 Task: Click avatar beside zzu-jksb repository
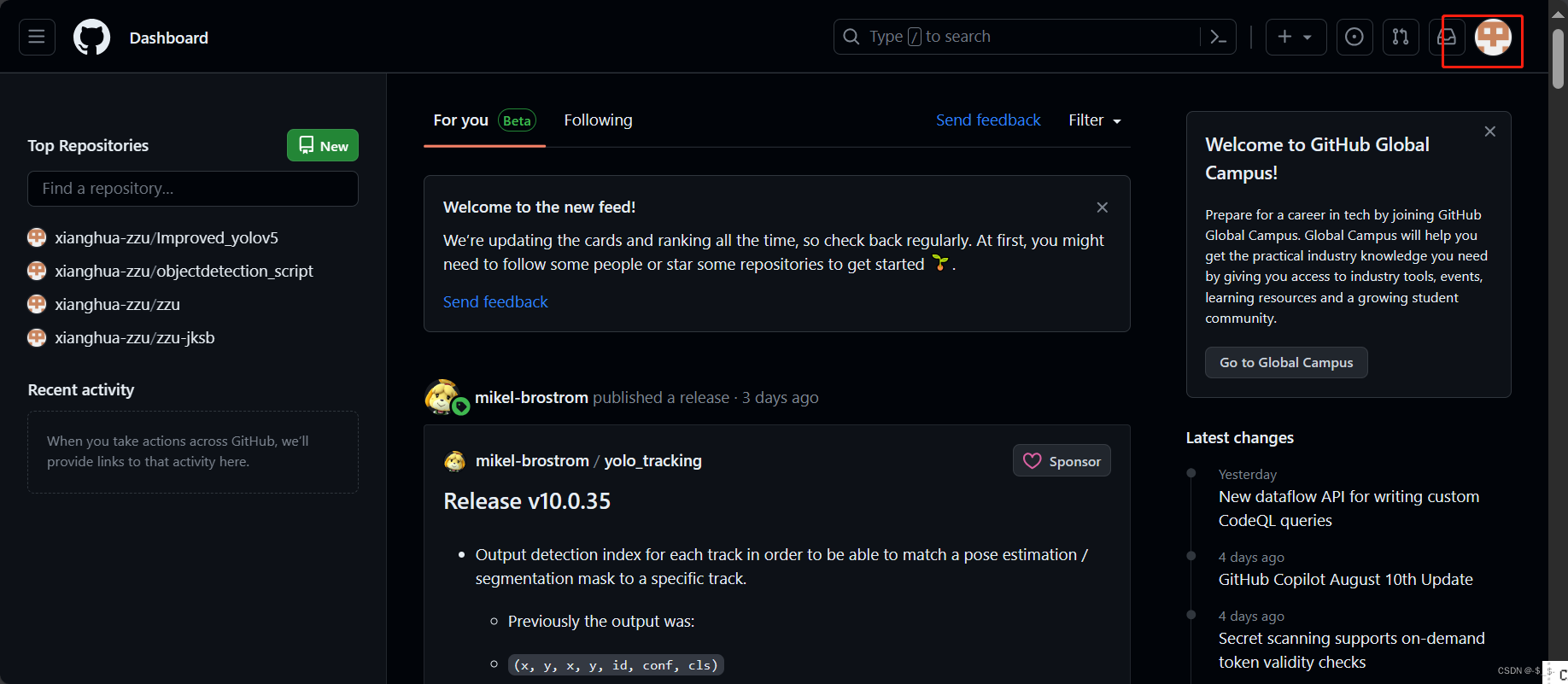click(37, 337)
